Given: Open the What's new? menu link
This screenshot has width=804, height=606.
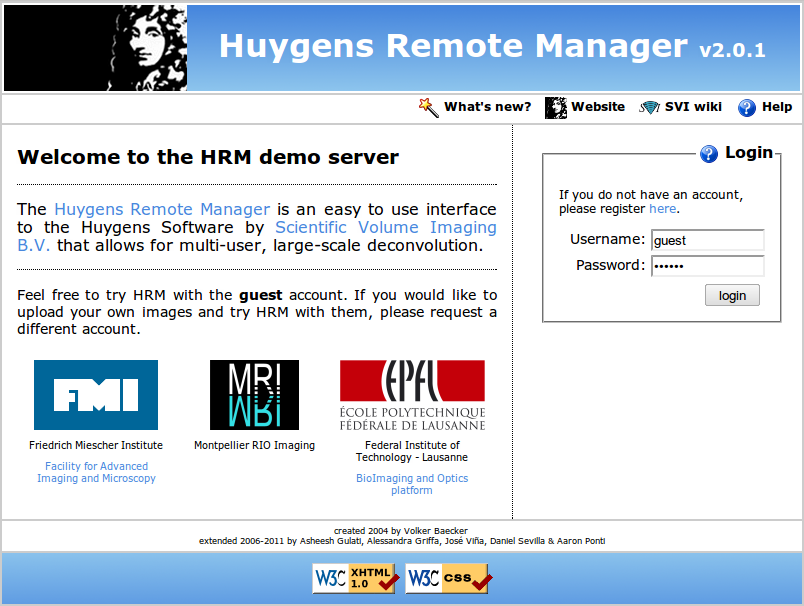Looking at the screenshot, I should pyautogui.click(x=488, y=107).
